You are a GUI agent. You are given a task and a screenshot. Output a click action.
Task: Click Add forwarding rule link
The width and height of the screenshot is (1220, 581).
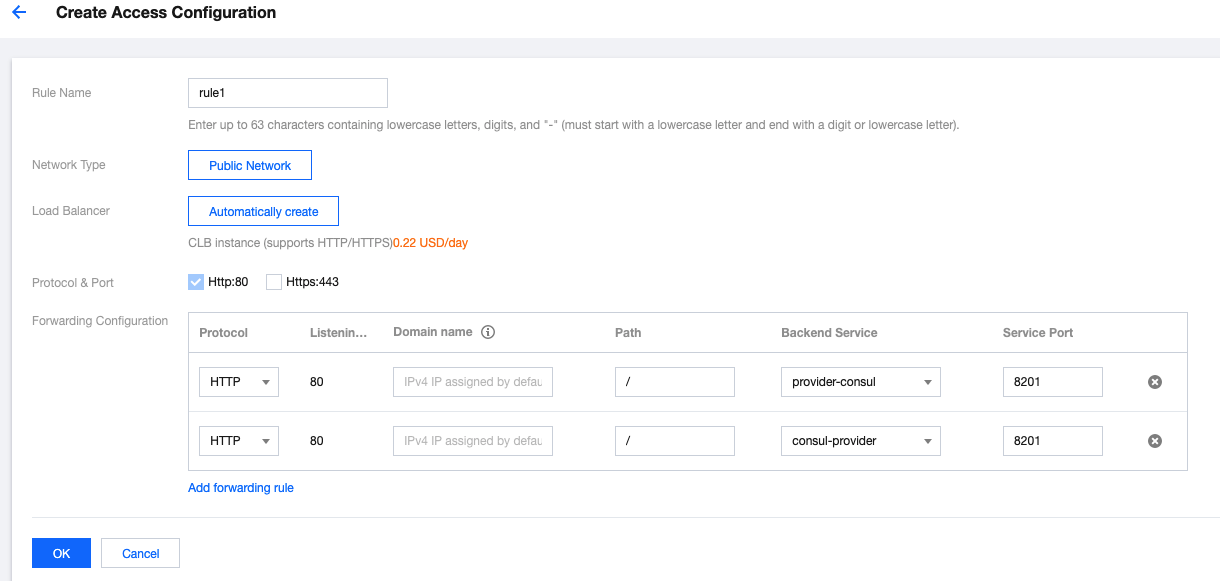click(x=241, y=488)
